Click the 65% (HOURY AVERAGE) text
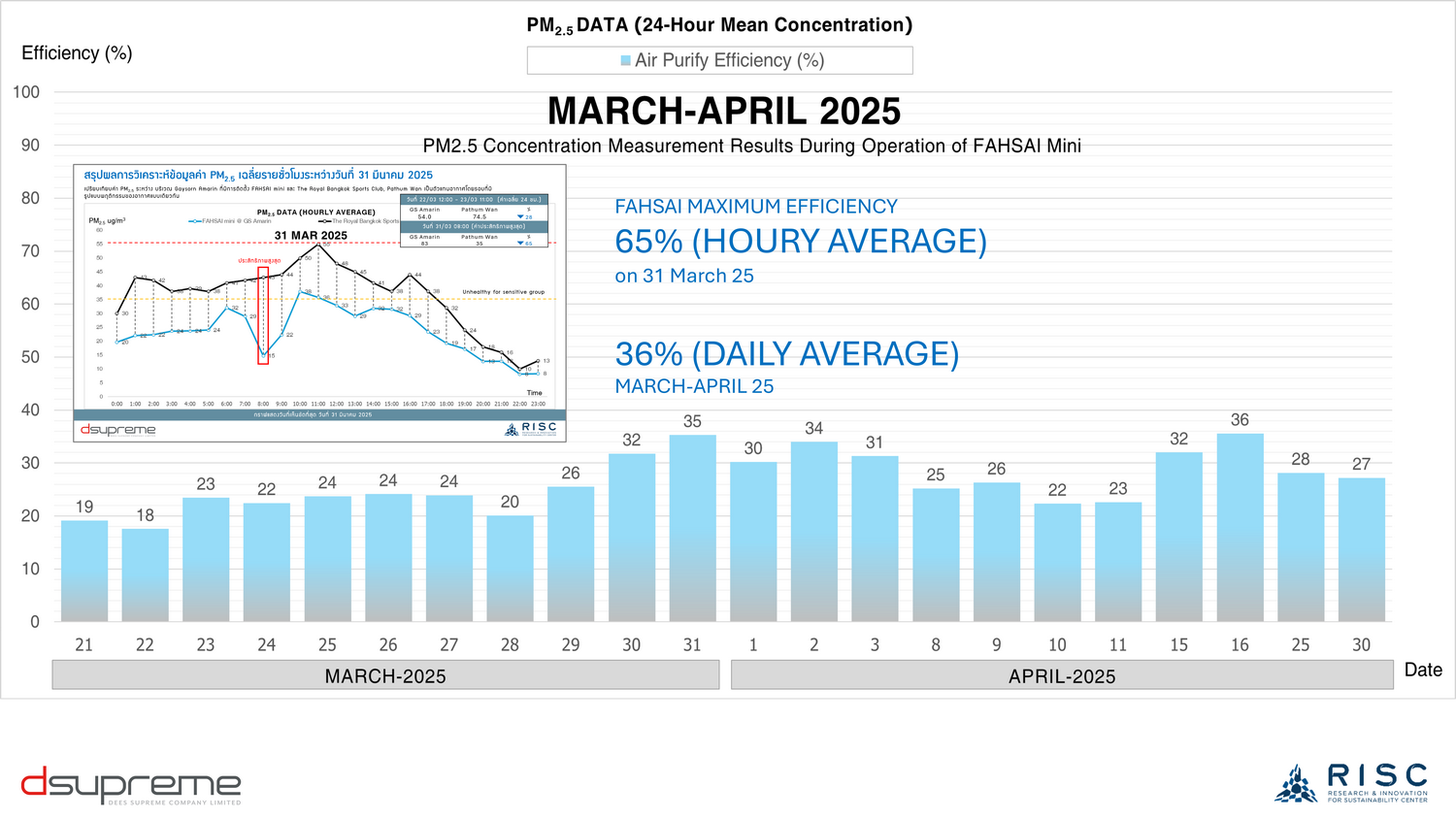This screenshot has width=1456, height=819. (801, 241)
